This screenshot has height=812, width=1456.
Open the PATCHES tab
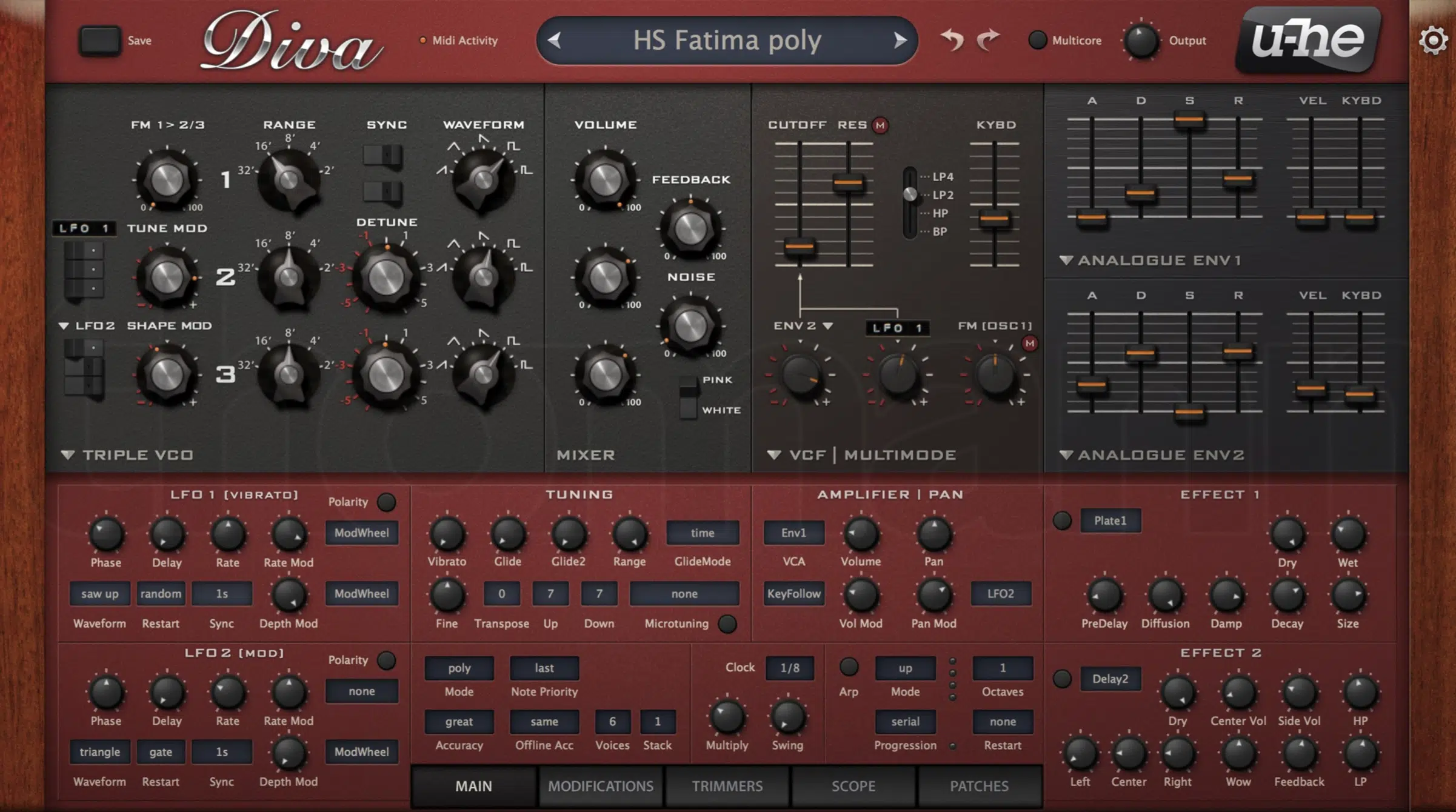click(x=979, y=786)
